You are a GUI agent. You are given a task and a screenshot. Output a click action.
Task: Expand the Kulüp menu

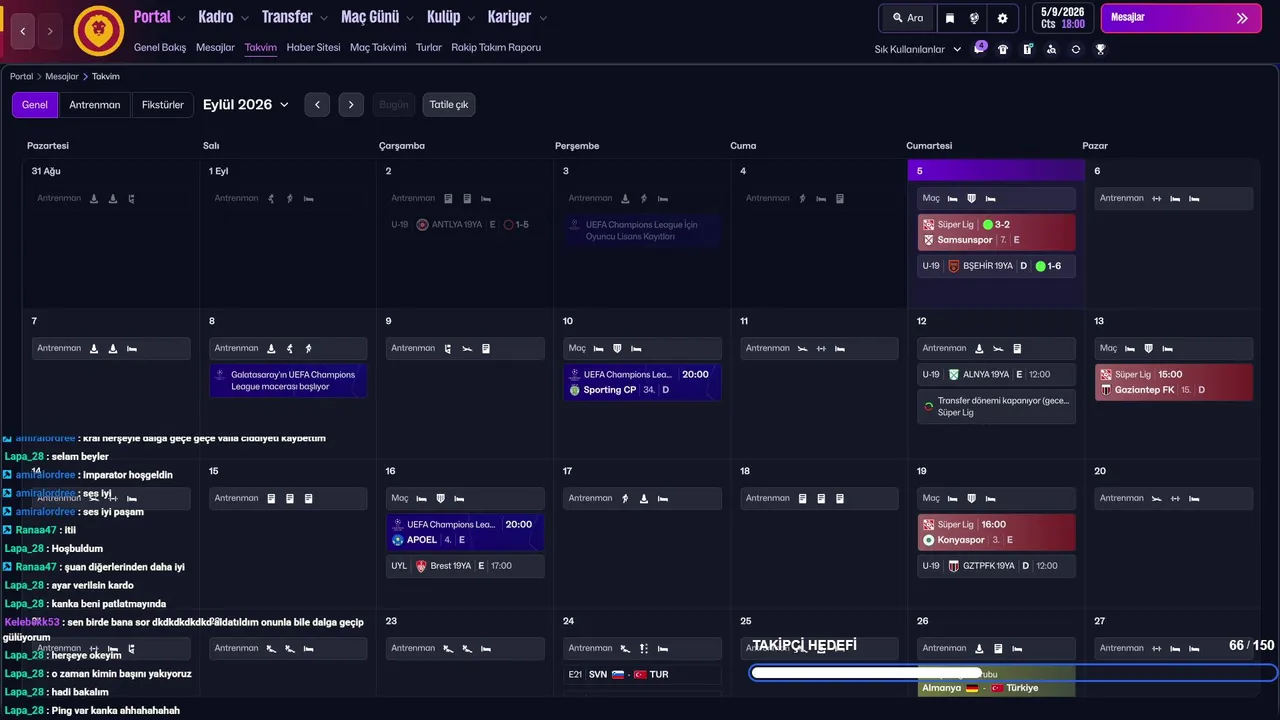[x=451, y=17]
